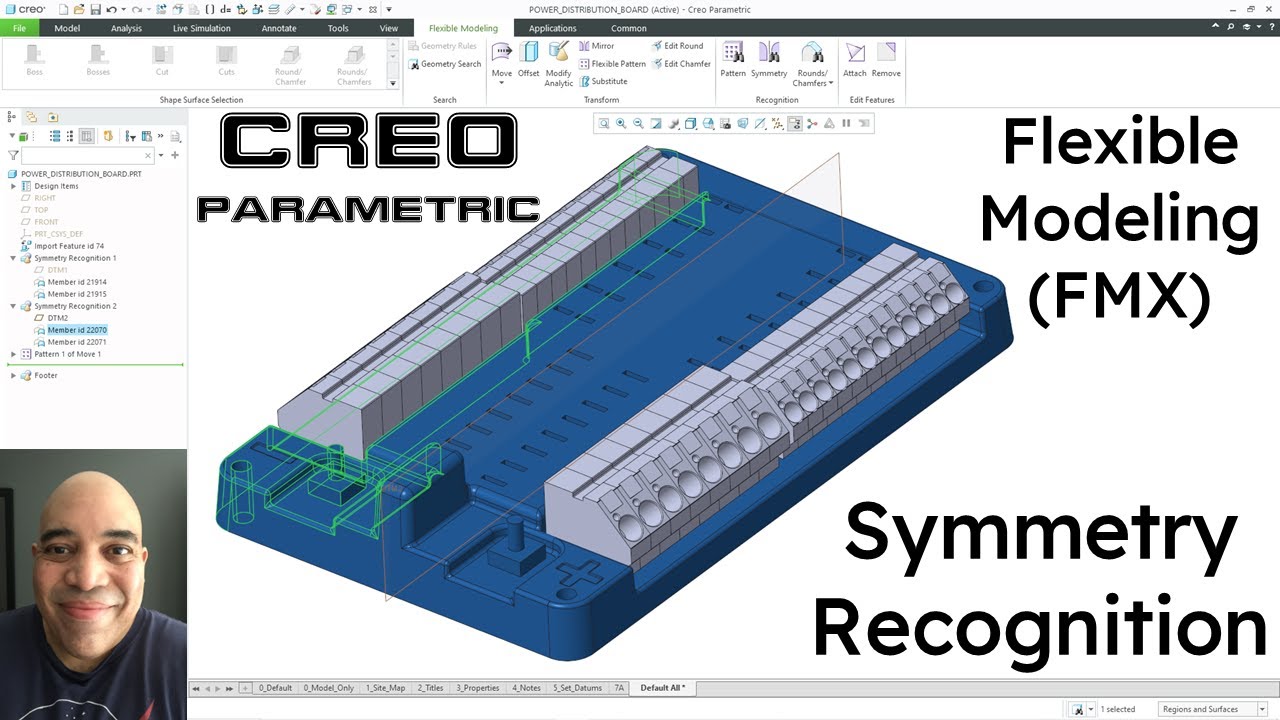The height and width of the screenshot is (720, 1280).
Task: Expand the Footer node
Action: pos(13,375)
